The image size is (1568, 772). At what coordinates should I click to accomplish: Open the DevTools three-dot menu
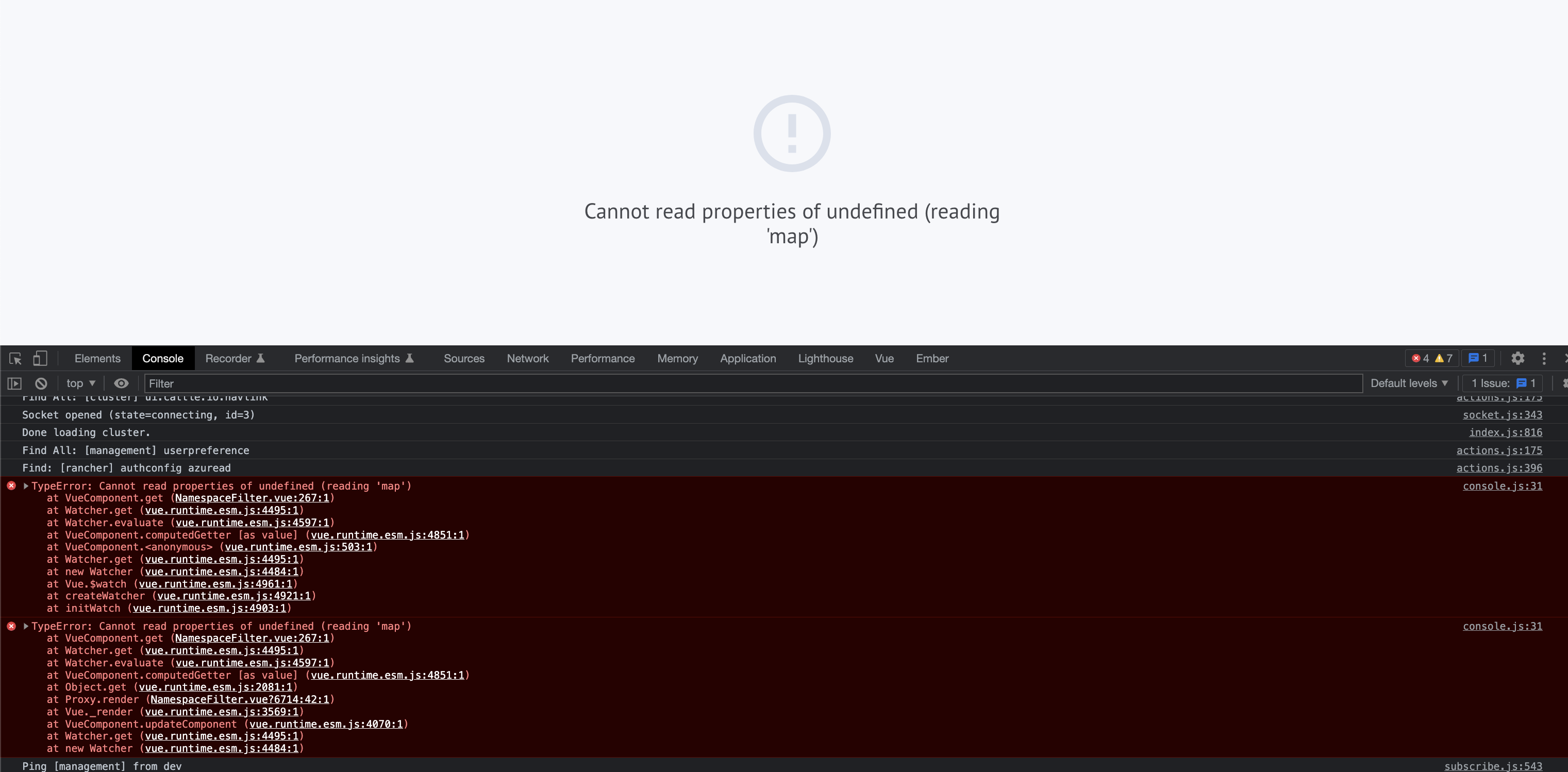point(1544,358)
